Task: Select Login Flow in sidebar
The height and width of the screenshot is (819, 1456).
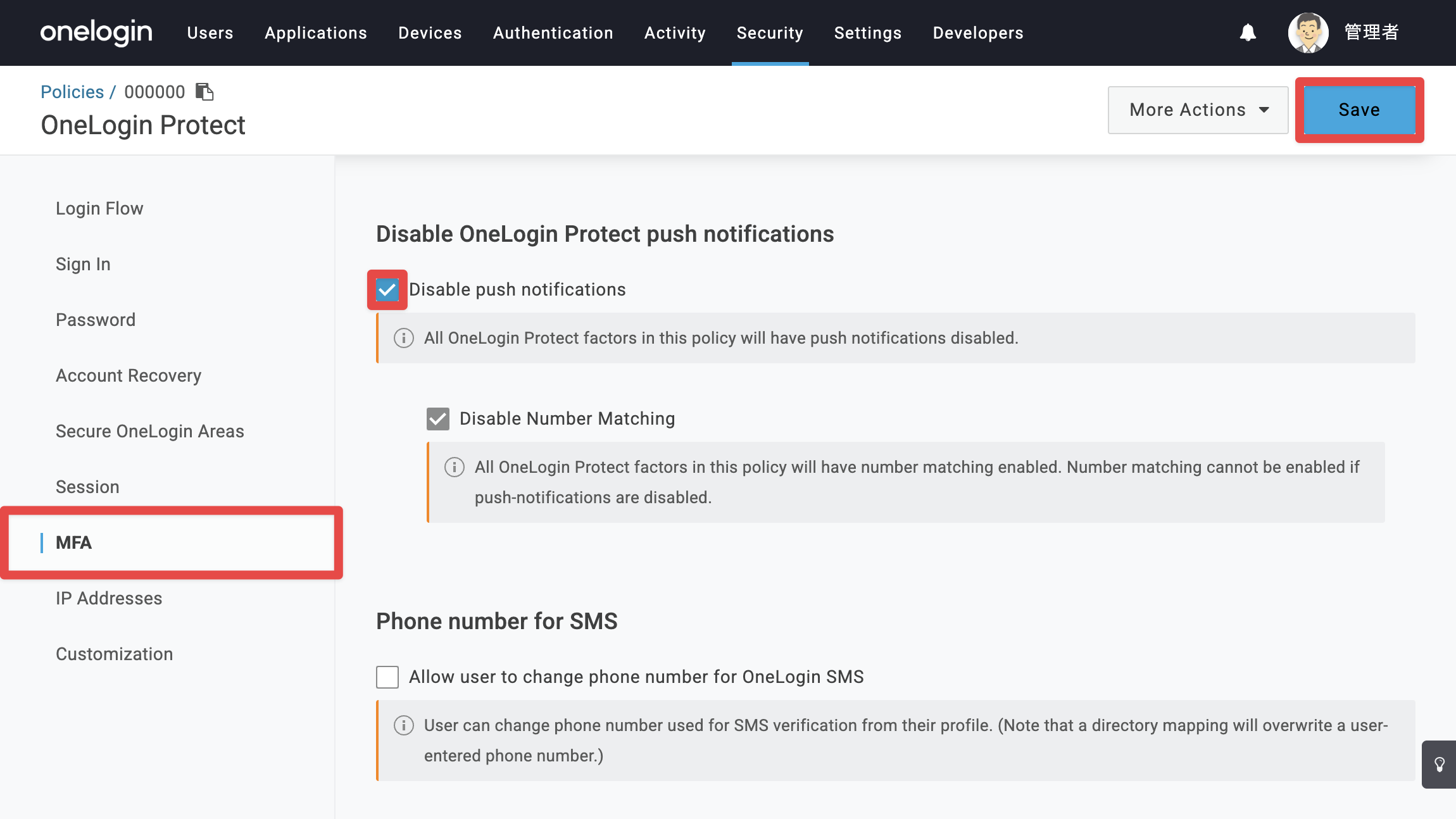Action: pyautogui.click(x=99, y=208)
